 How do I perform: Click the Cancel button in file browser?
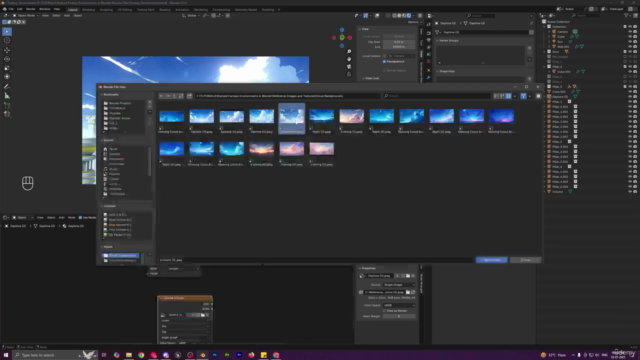526,260
